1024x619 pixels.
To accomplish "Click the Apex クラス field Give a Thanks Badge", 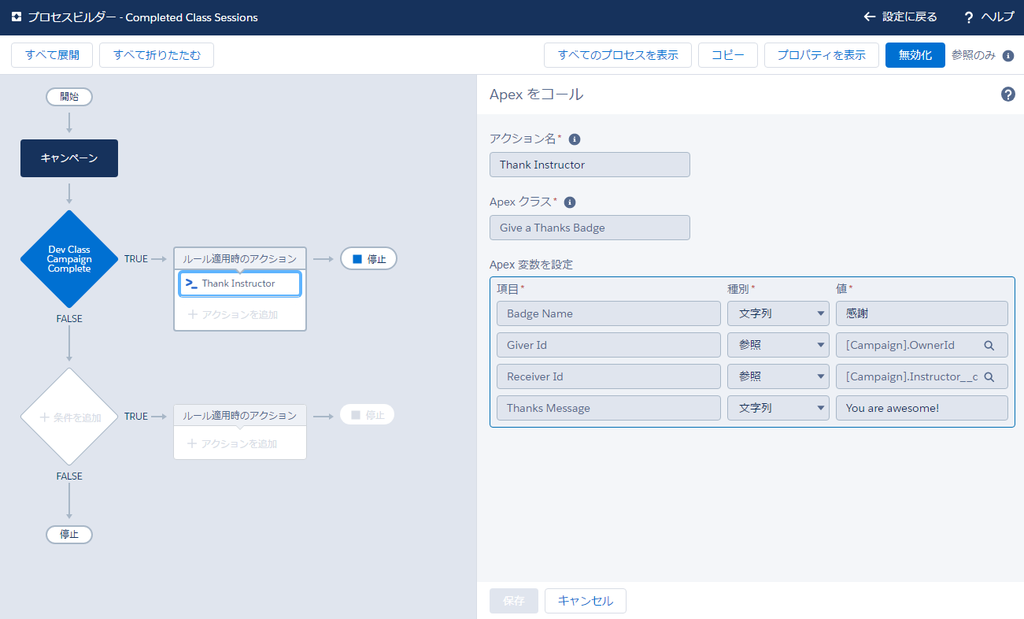I will [590, 228].
